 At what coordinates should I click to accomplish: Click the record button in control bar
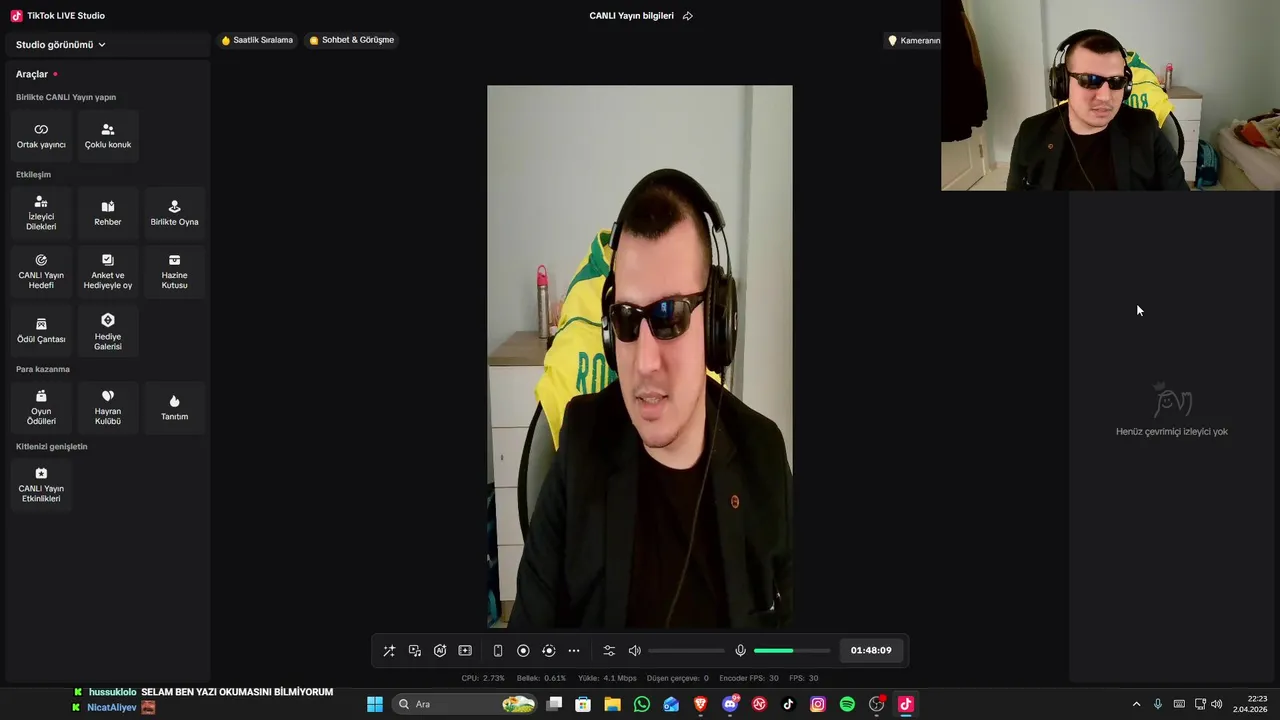click(x=523, y=651)
